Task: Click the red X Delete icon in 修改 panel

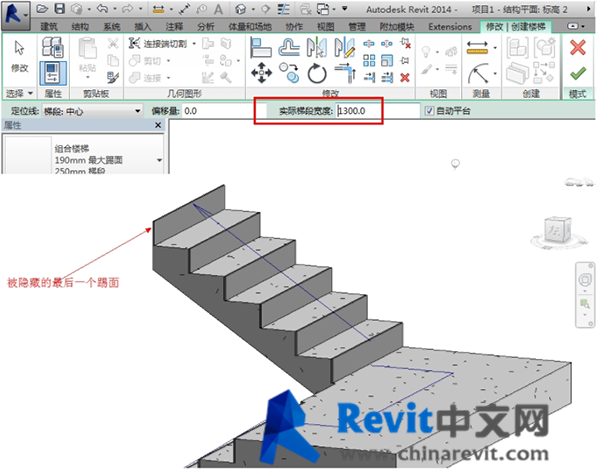Action: pos(405,78)
